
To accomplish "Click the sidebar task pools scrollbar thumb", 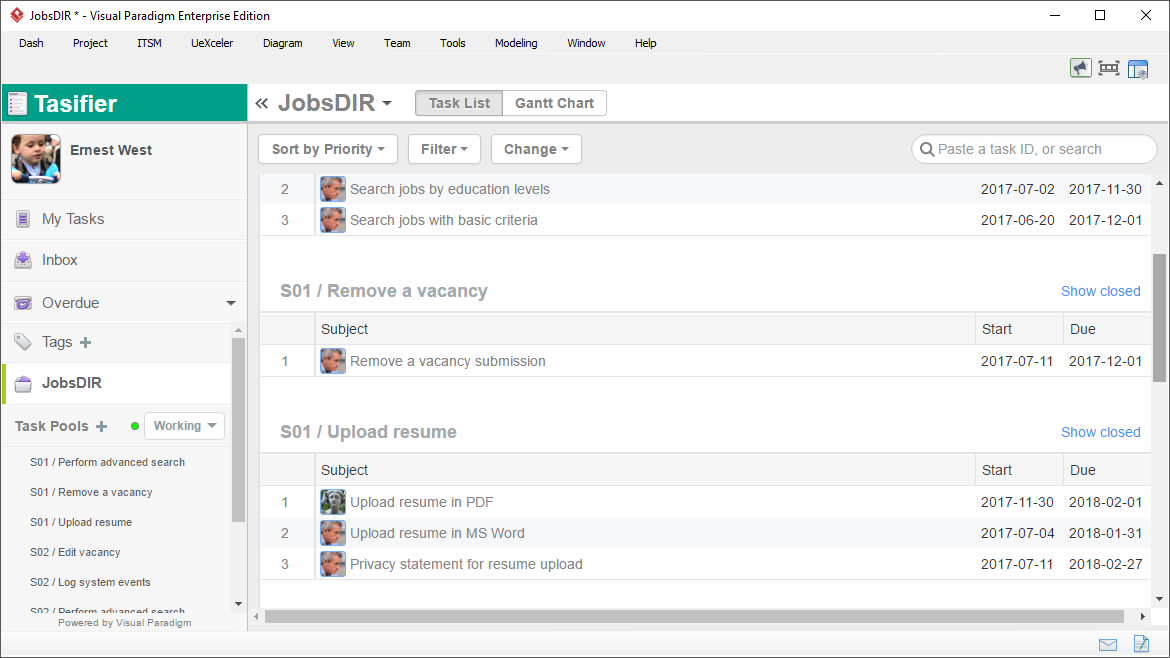I will click(x=238, y=430).
